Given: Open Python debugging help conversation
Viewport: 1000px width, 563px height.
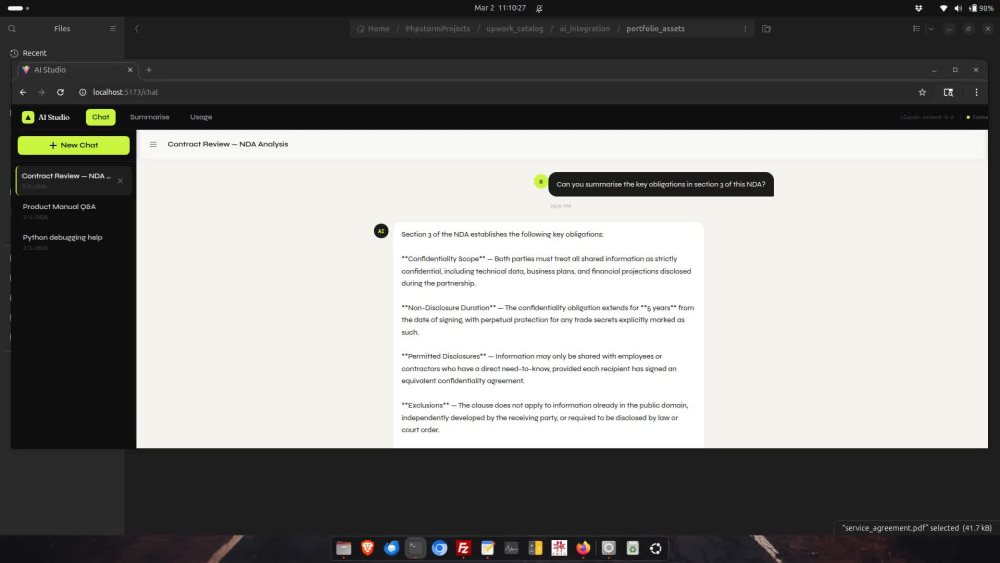Looking at the screenshot, I should (73, 242).
